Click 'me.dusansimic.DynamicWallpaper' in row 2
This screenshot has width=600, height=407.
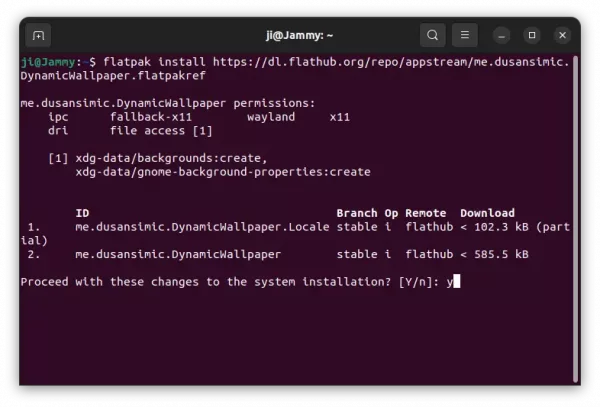[x=178, y=254]
